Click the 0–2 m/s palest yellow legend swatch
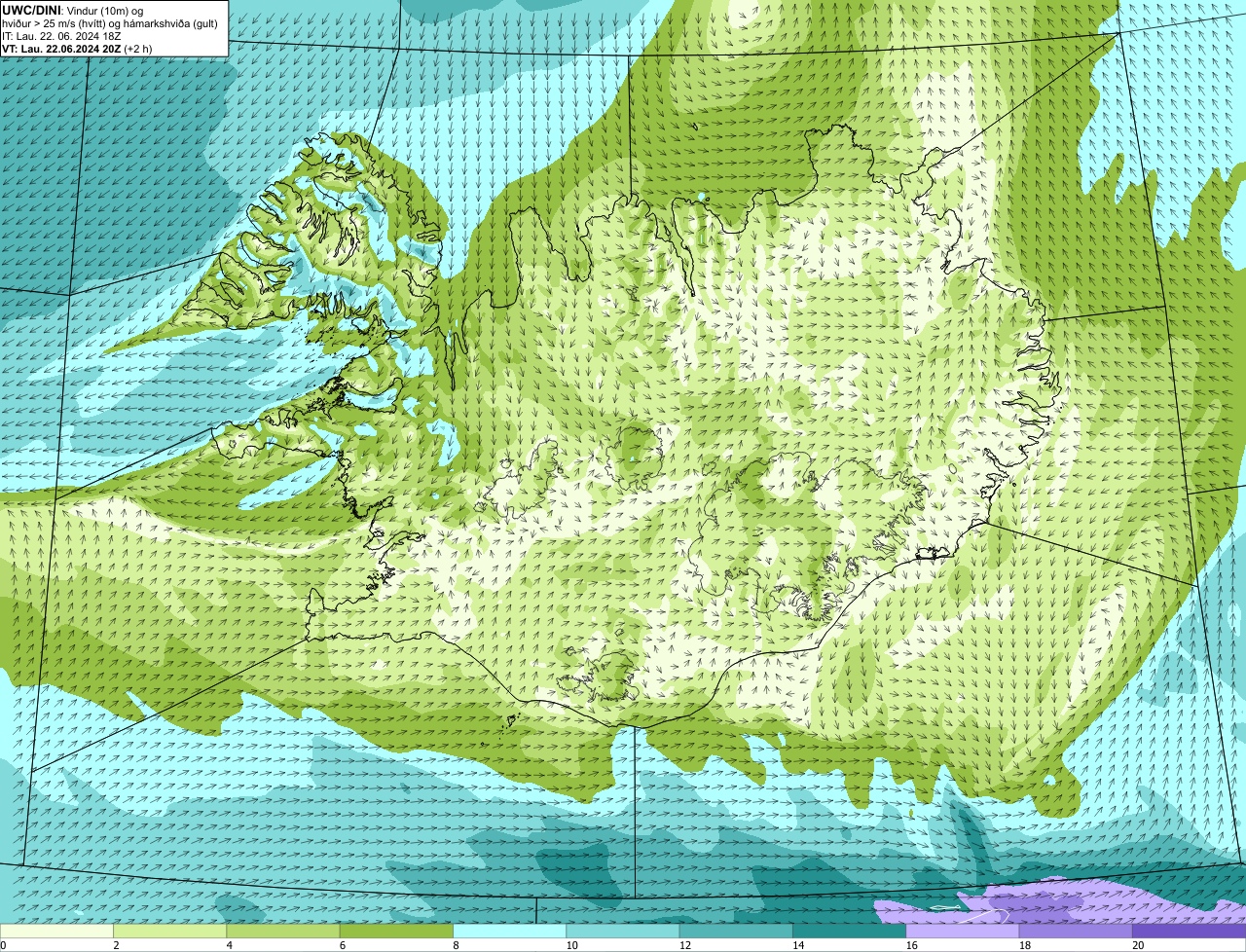The width and height of the screenshot is (1246, 952). (x=56, y=932)
